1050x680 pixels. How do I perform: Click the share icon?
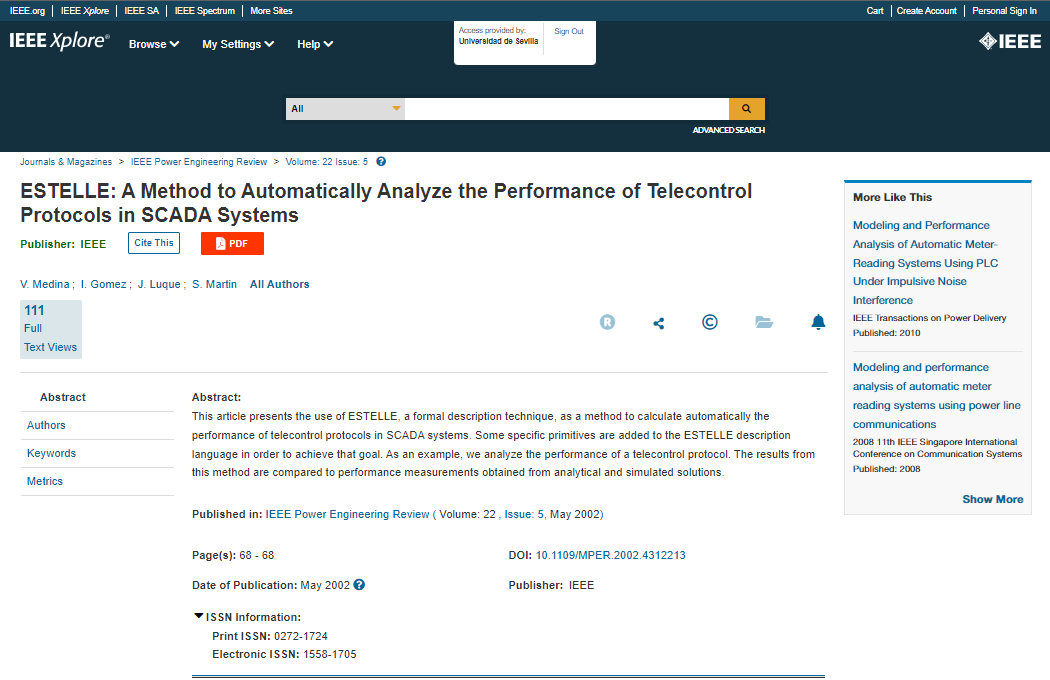[x=658, y=323]
